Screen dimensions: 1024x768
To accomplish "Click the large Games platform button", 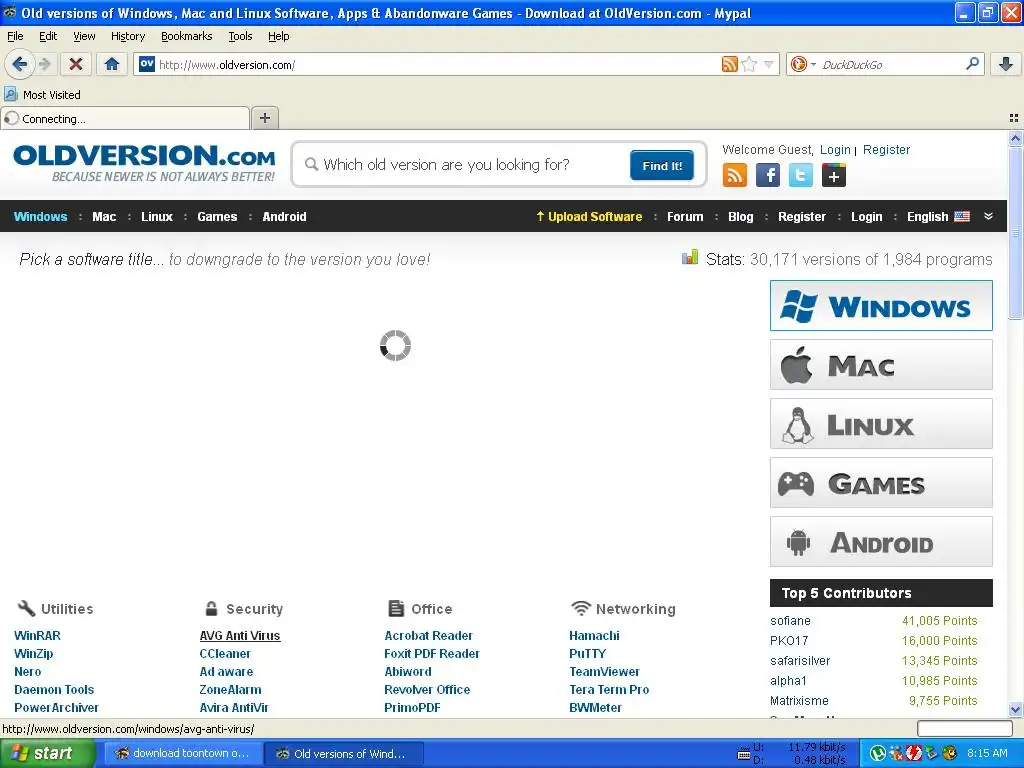I will (x=881, y=483).
